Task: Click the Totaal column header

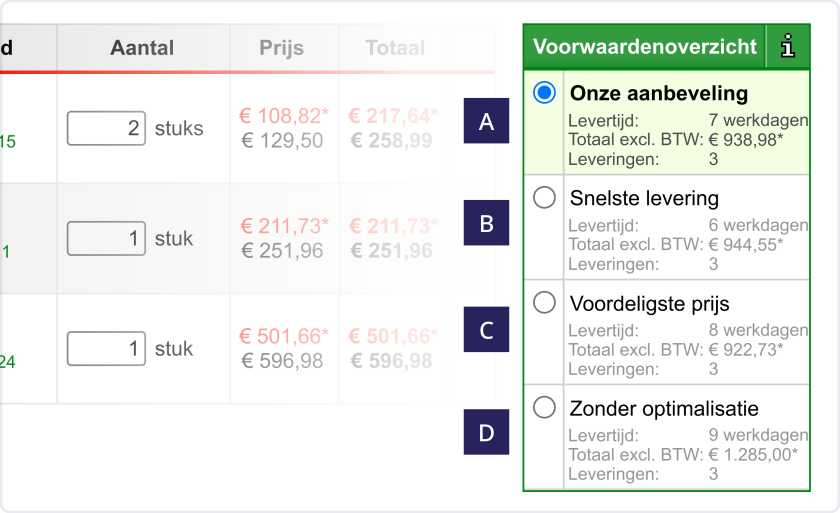Action: click(395, 48)
